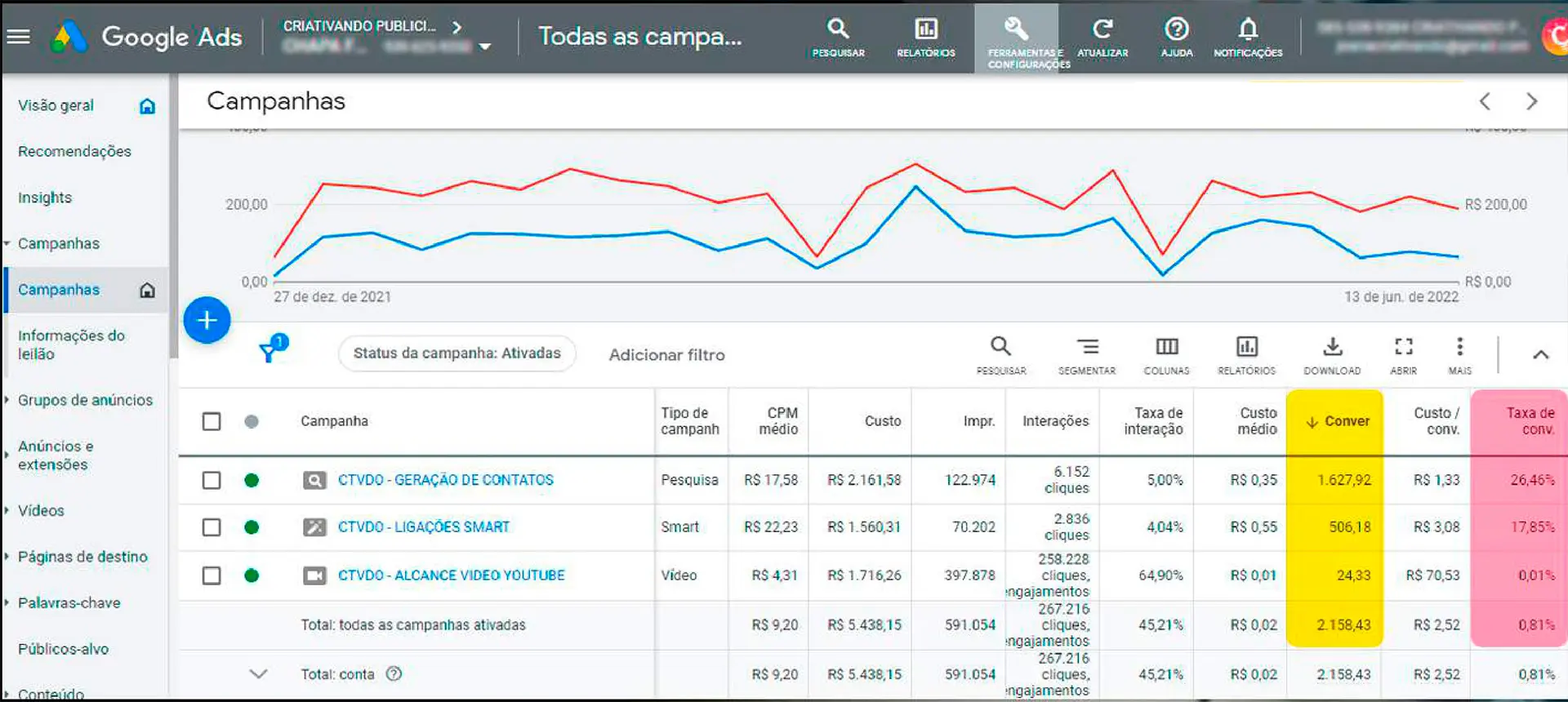Open Palavras-chave in the left menu
Image resolution: width=1568 pixels, height=702 pixels.
pyautogui.click(x=69, y=603)
